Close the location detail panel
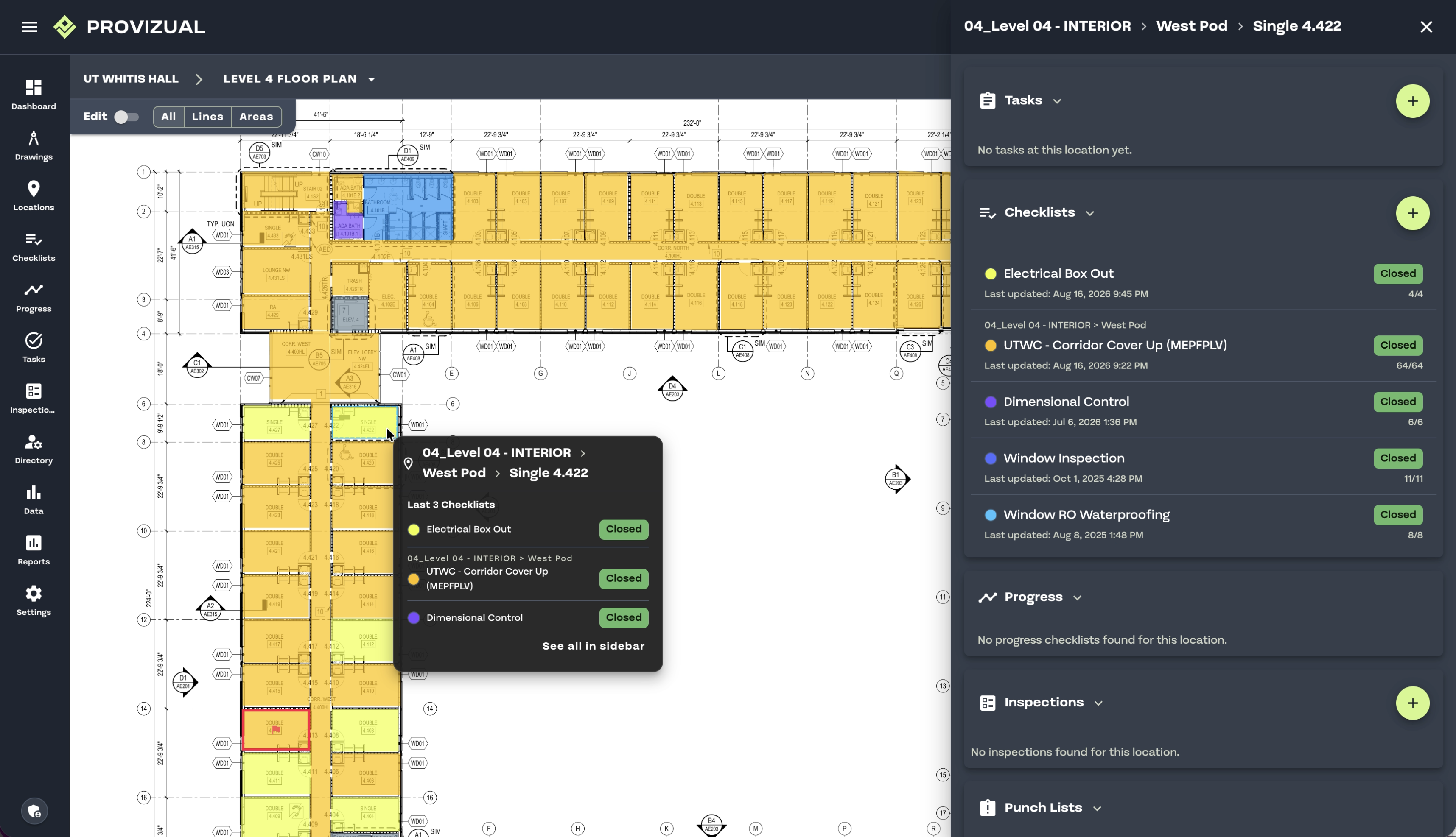 click(x=1425, y=27)
